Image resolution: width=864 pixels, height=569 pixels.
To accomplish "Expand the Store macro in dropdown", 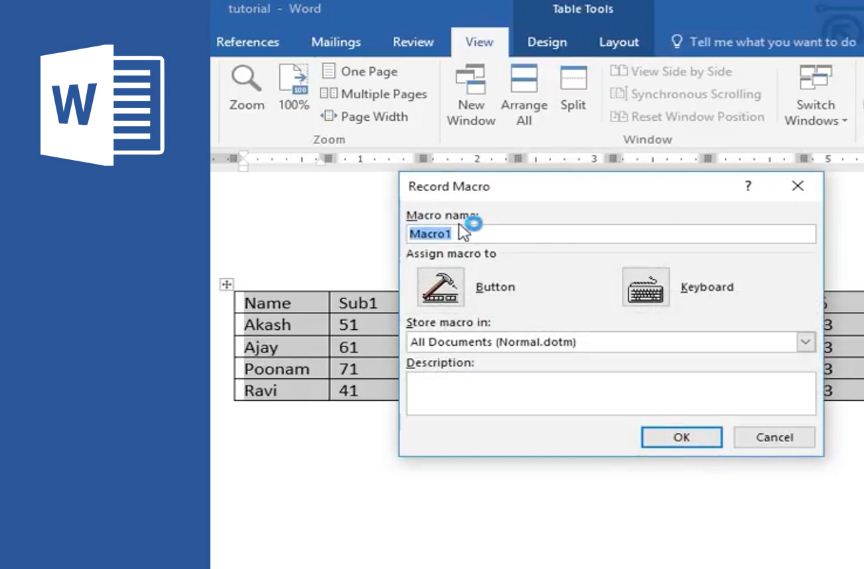I will (806, 342).
